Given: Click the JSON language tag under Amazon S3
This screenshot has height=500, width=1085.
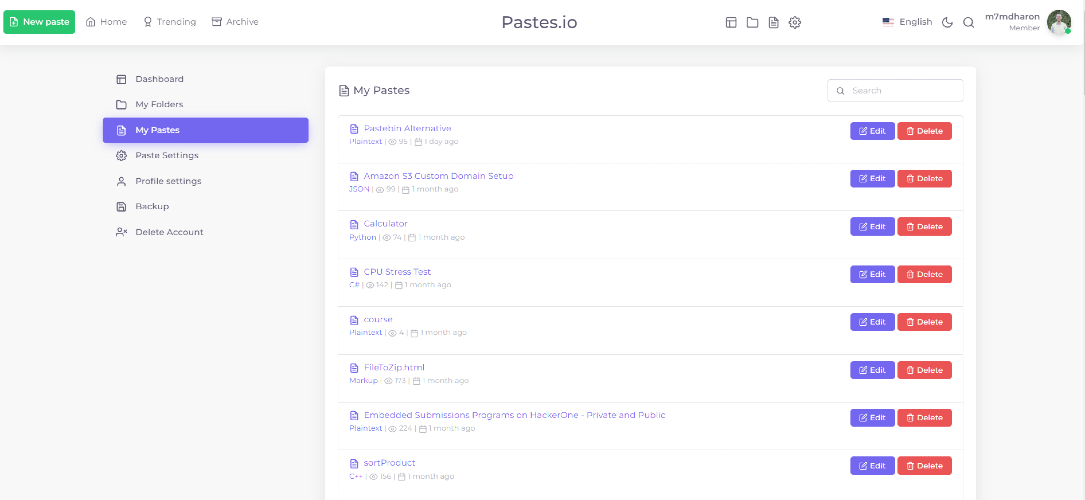Looking at the screenshot, I should pos(359,189).
